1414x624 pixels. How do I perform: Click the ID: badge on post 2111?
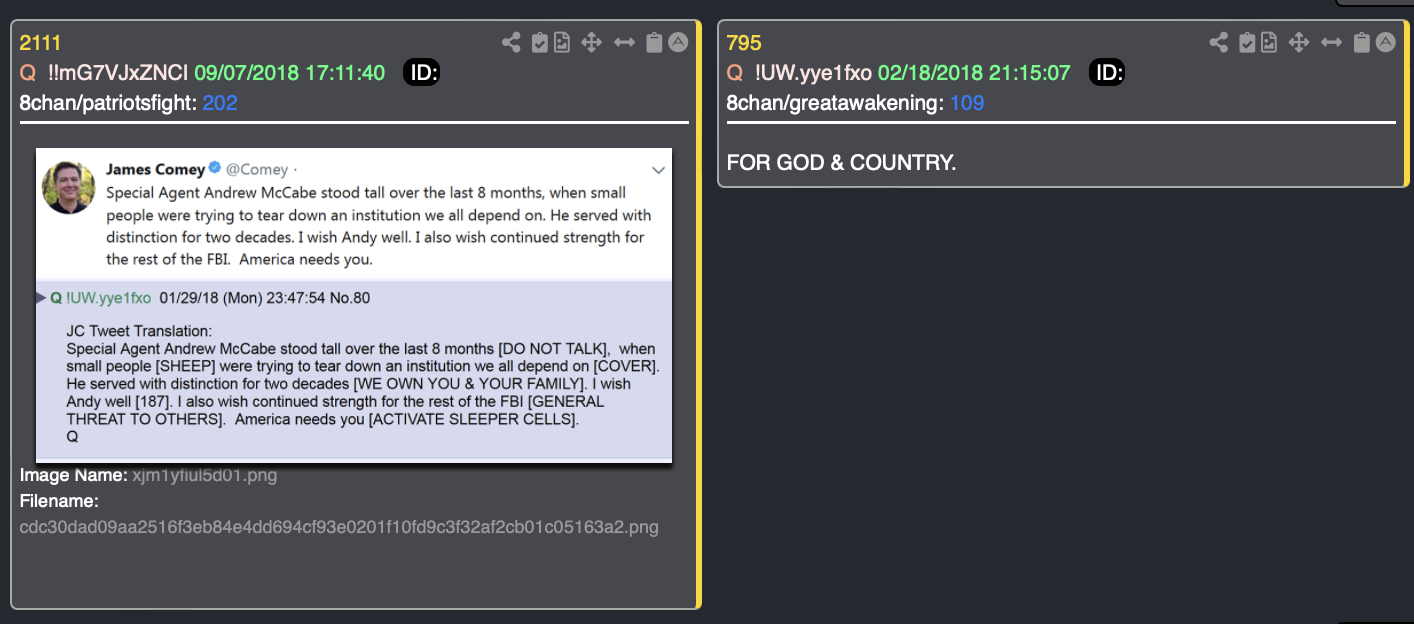click(422, 73)
